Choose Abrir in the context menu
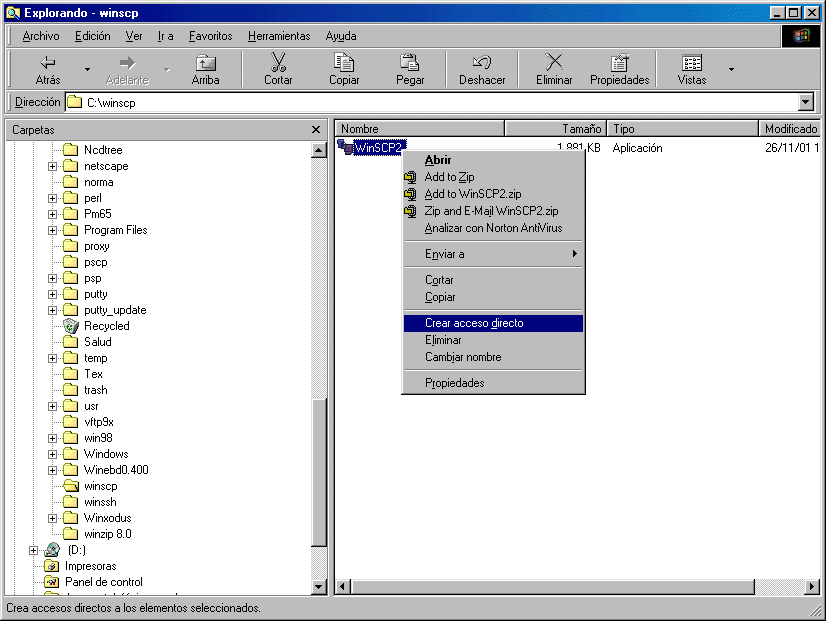826x621 pixels. pyautogui.click(x=494, y=160)
